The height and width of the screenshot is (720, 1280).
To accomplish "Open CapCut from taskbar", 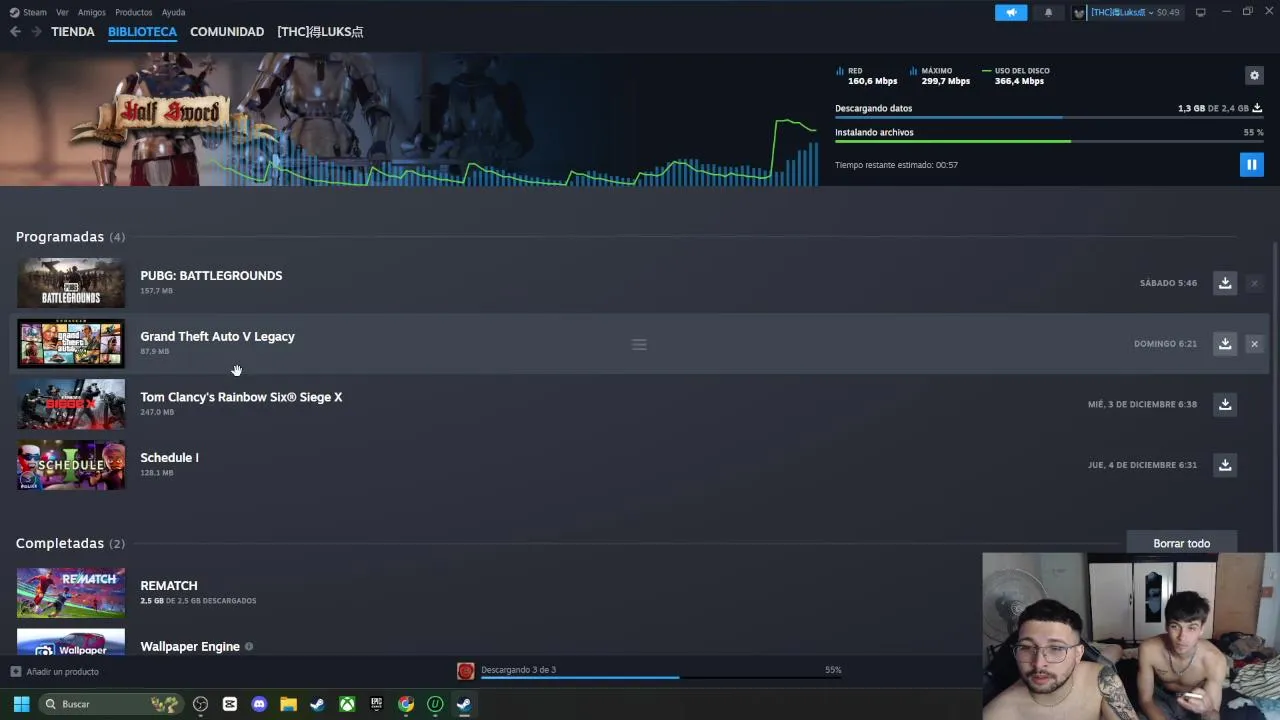I will click(230, 704).
